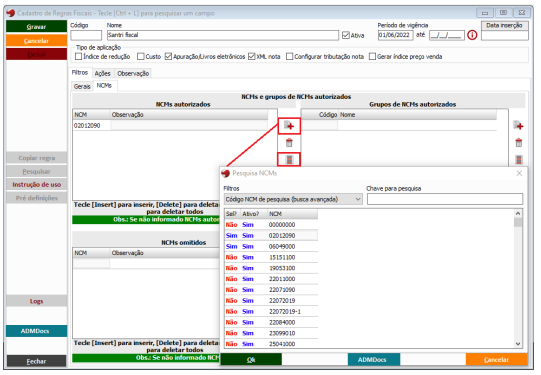Switch to the Ações tab

[x=102, y=73]
